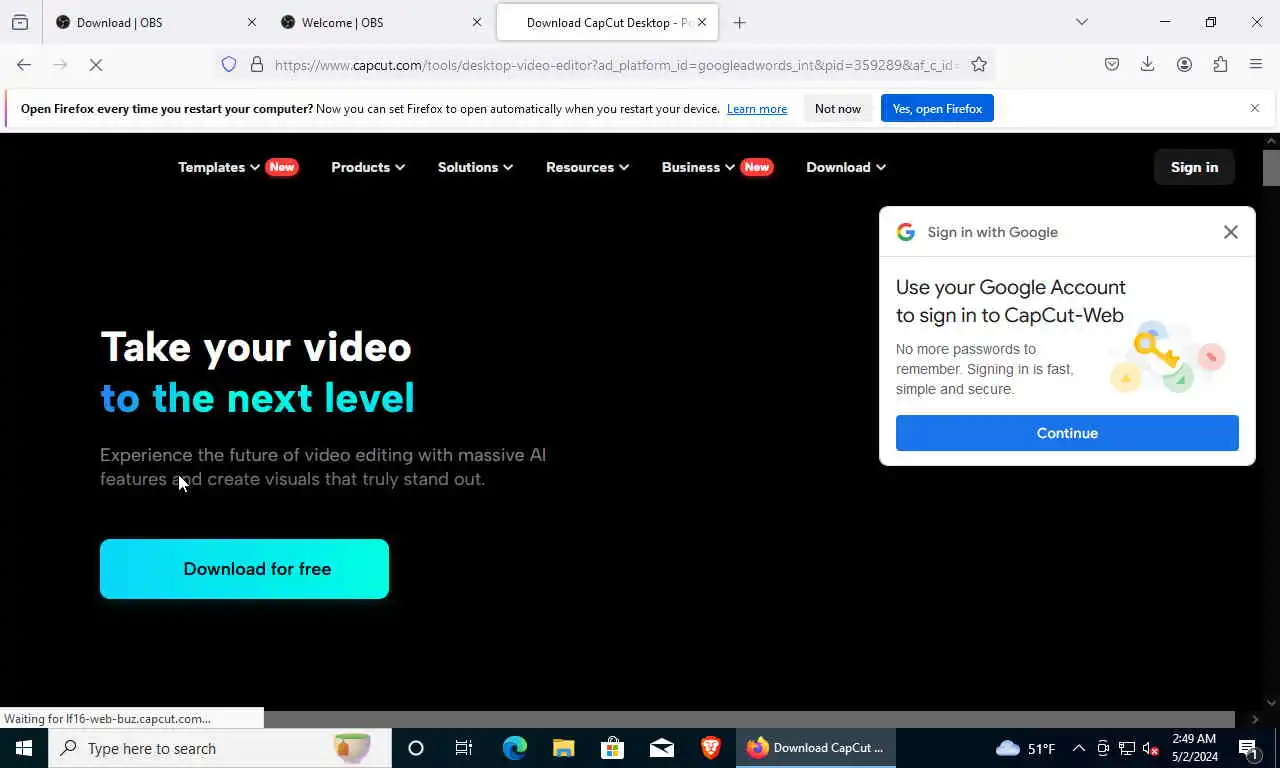
Task: Dismiss the Firefox startup notification bar
Action: (1255, 108)
